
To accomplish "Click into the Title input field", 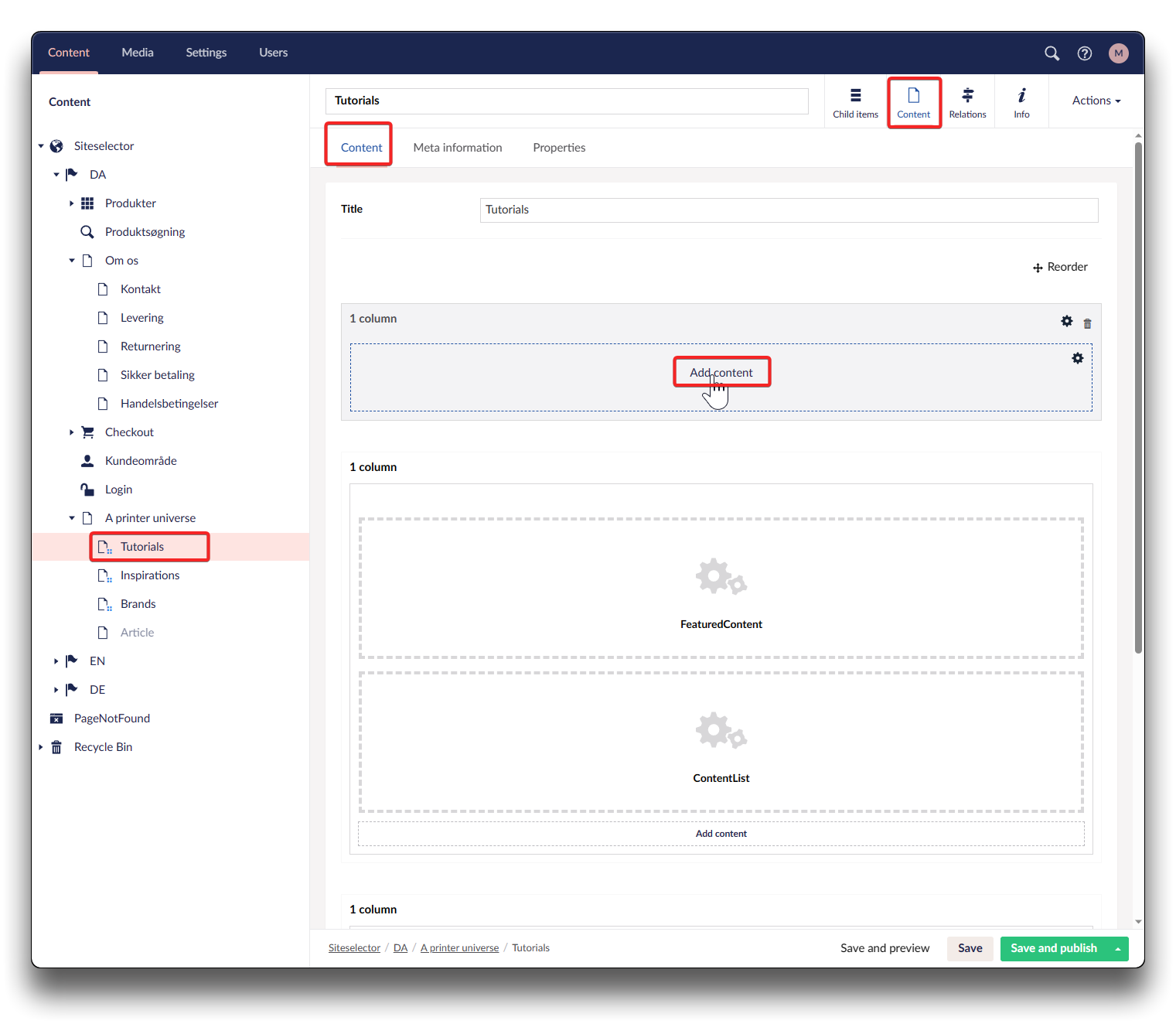I will [788, 210].
